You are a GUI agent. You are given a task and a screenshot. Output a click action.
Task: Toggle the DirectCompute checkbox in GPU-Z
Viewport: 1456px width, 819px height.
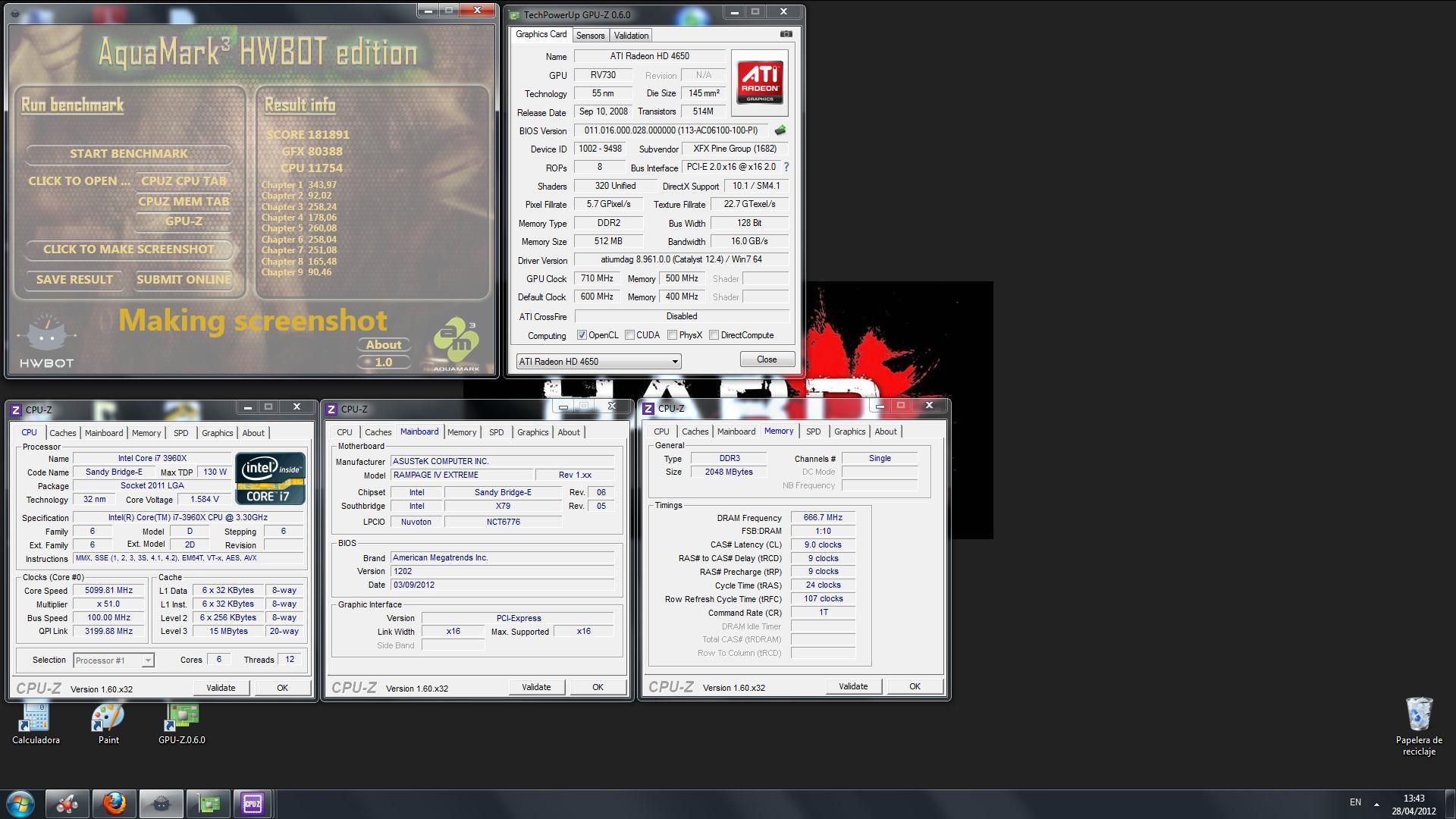click(714, 335)
